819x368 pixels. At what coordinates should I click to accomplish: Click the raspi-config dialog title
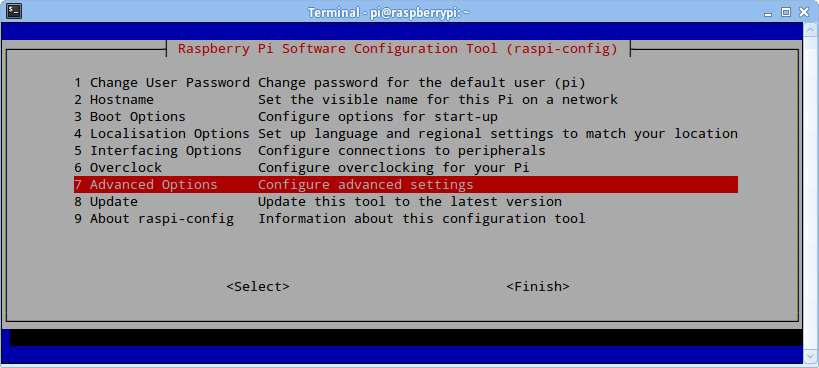tap(398, 49)
